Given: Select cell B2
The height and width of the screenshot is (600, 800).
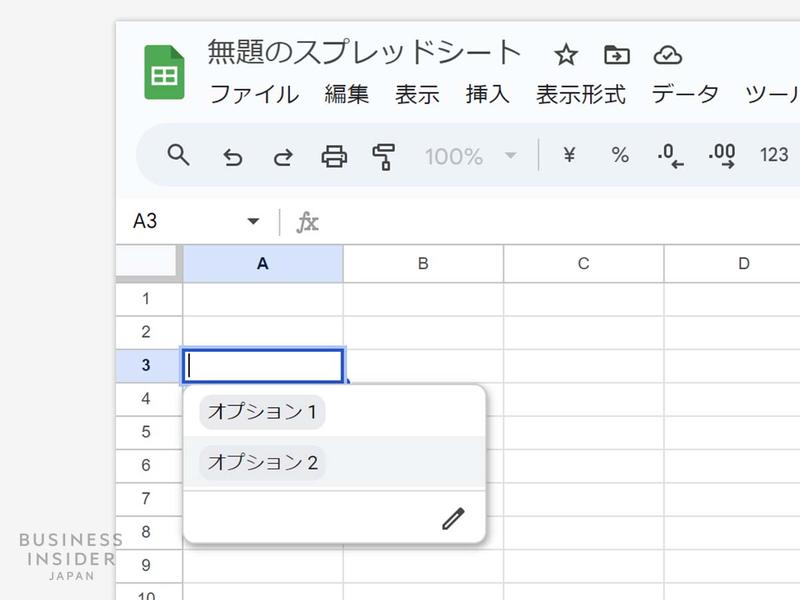Looking at the screenshot, I should point(423,333).
